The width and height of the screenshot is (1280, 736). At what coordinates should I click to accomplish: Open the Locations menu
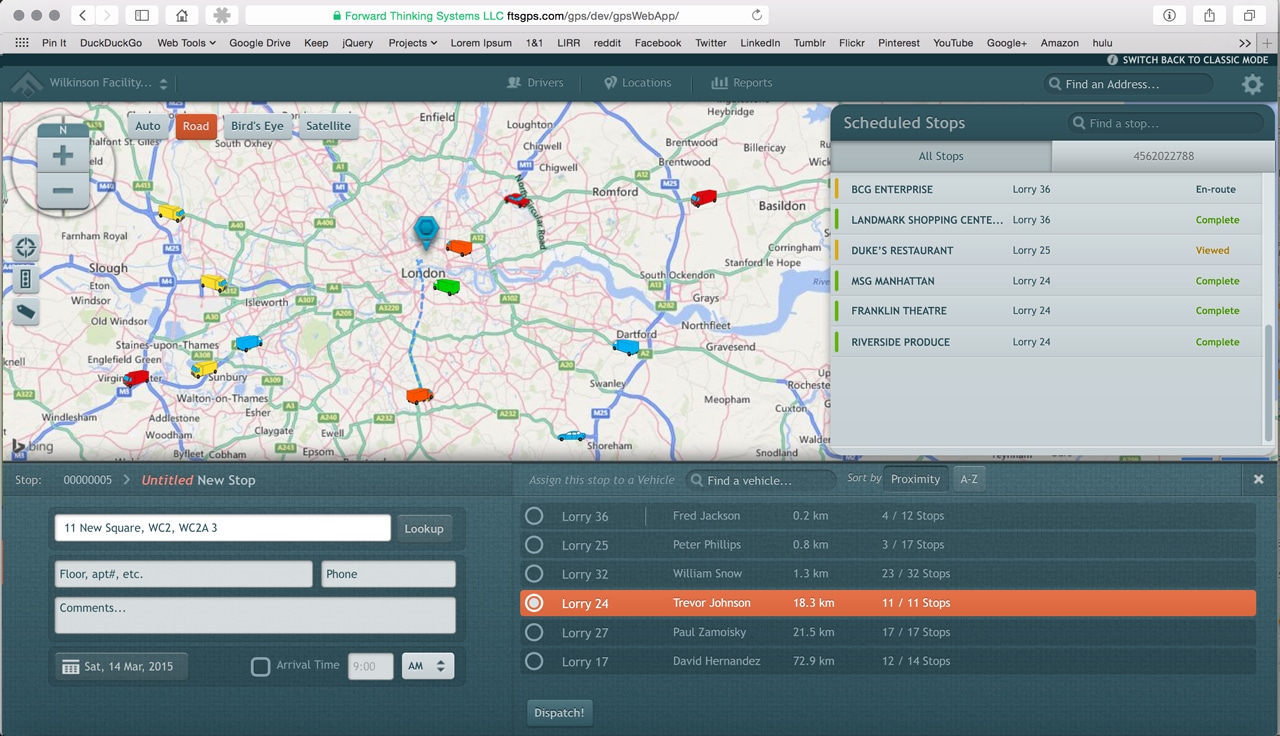pyautogui.click(x=638, y=83)
